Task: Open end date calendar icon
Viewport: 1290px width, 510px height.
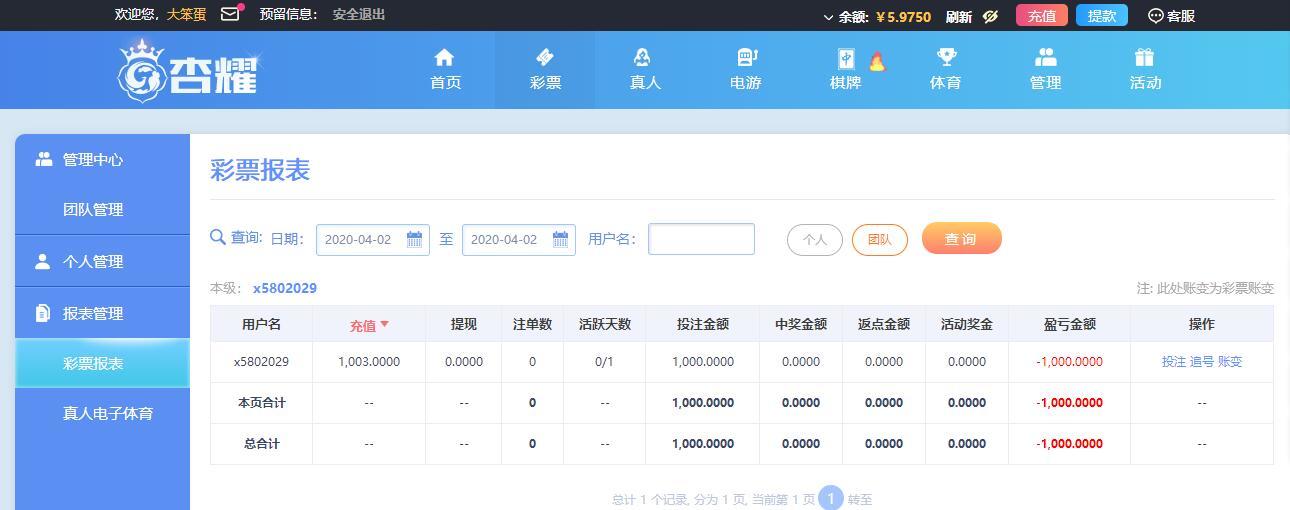Action: point(561,239)
